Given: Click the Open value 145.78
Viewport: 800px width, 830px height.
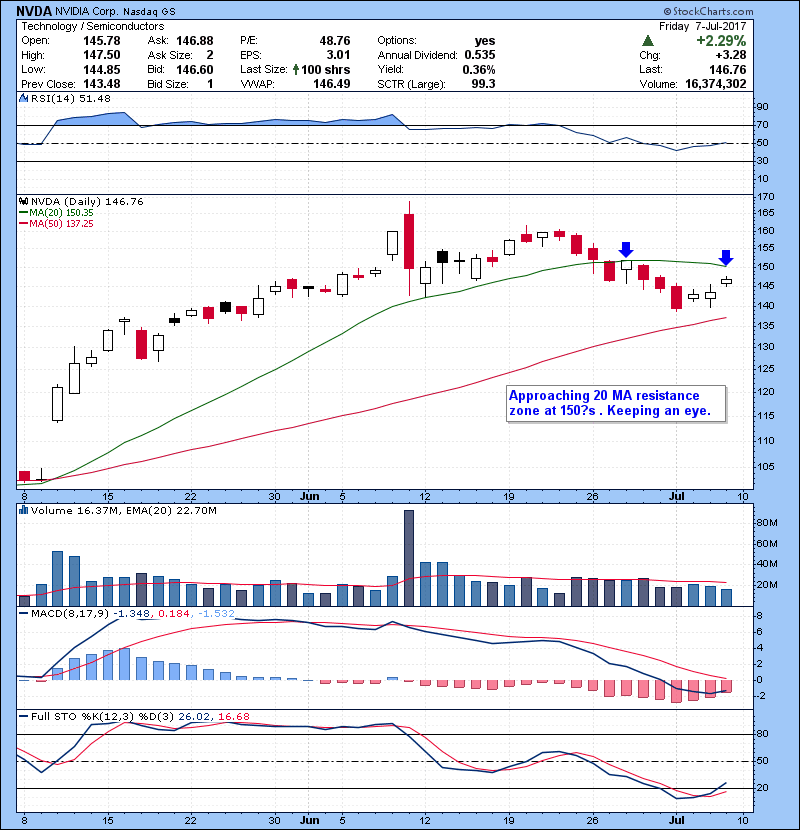Looking at the screenshot, I should coord(102,41).
